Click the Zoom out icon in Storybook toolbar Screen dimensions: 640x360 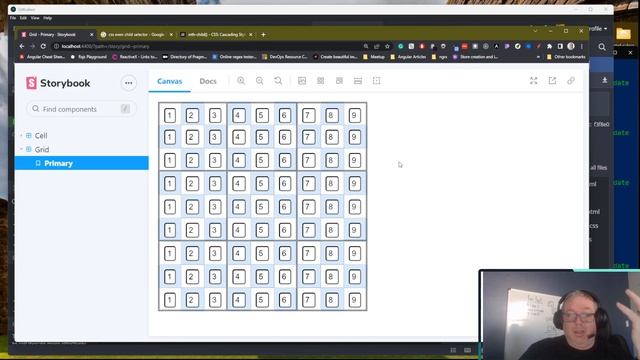click(x=260, y=81)
